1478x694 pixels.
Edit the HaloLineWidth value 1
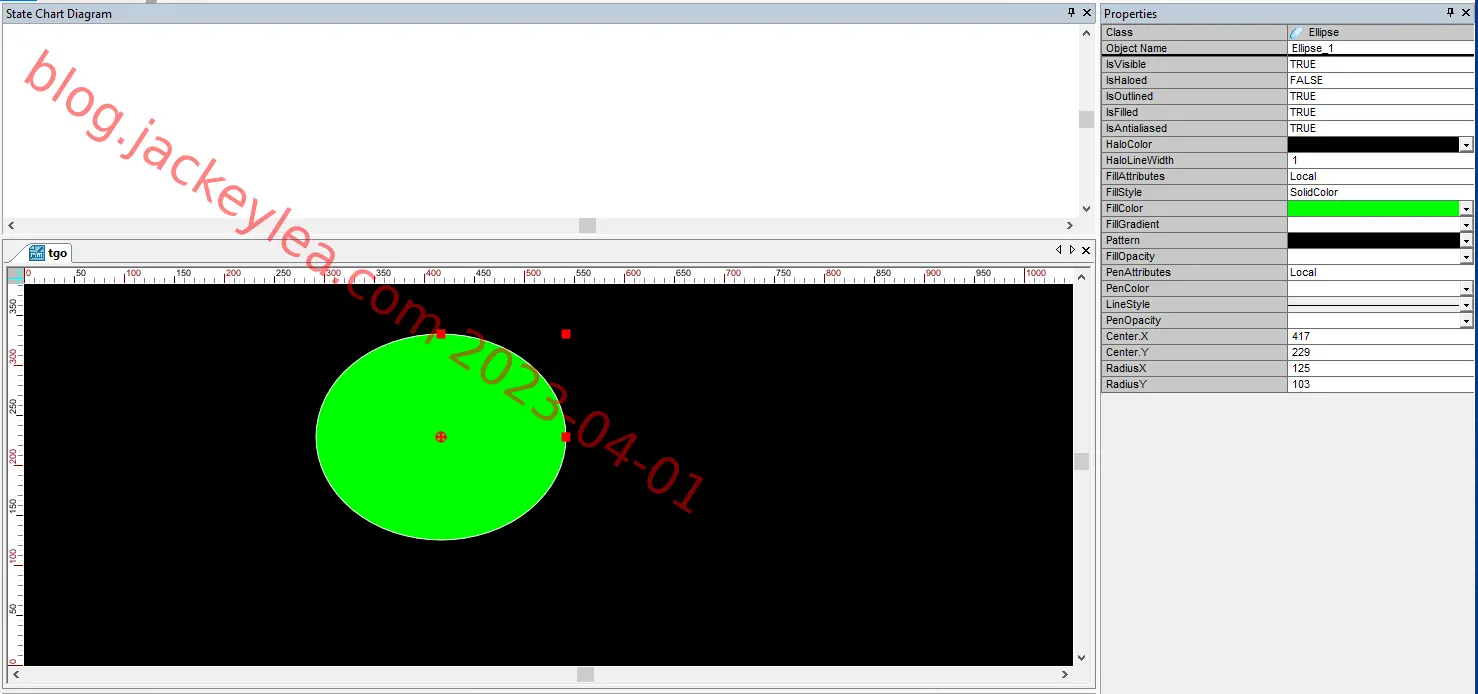coord(1380,160)
